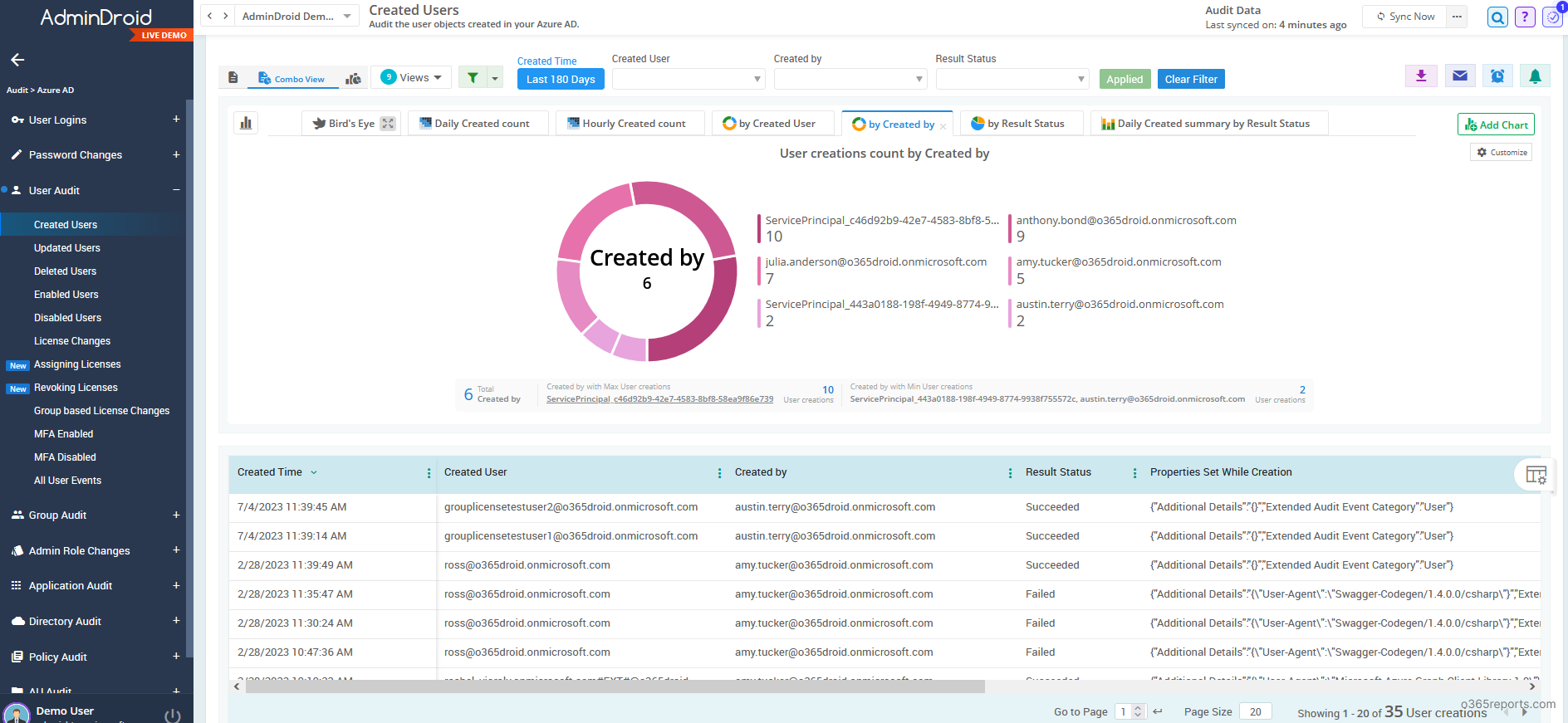The image size is (1568, 723).
Task: Click the Applied filter button
Action: pos(1125,79)
